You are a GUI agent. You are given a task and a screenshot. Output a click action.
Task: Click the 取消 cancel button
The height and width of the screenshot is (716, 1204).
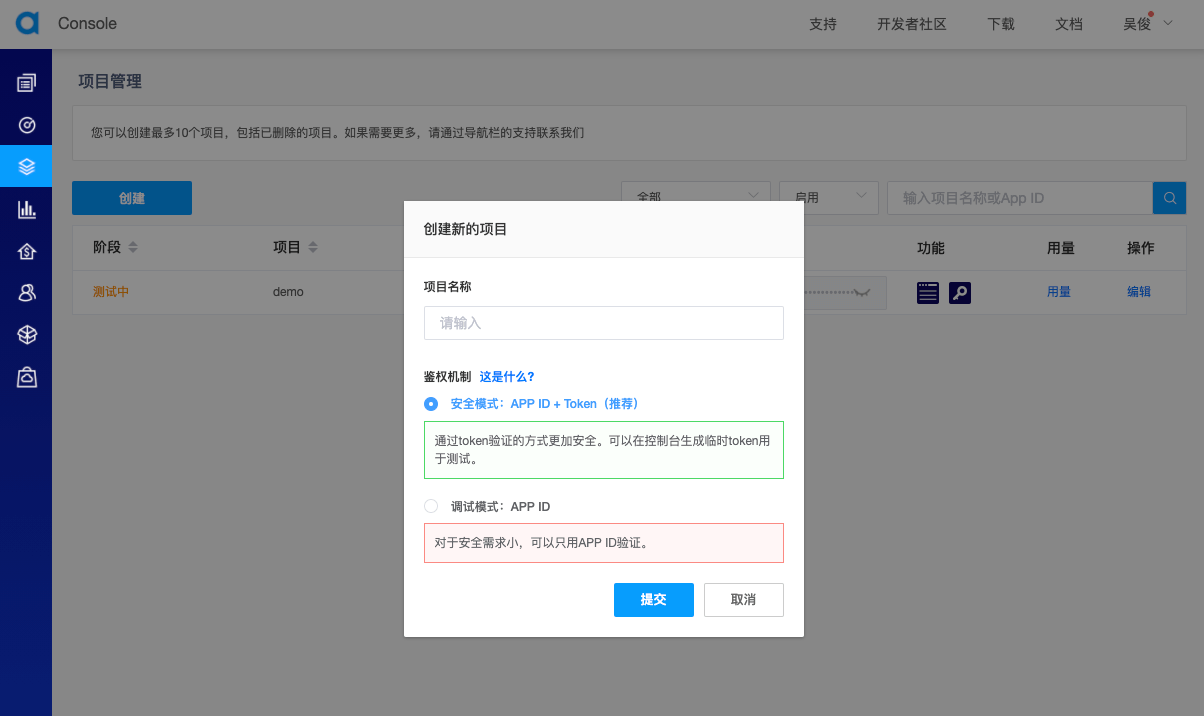(x=744, y=600)
